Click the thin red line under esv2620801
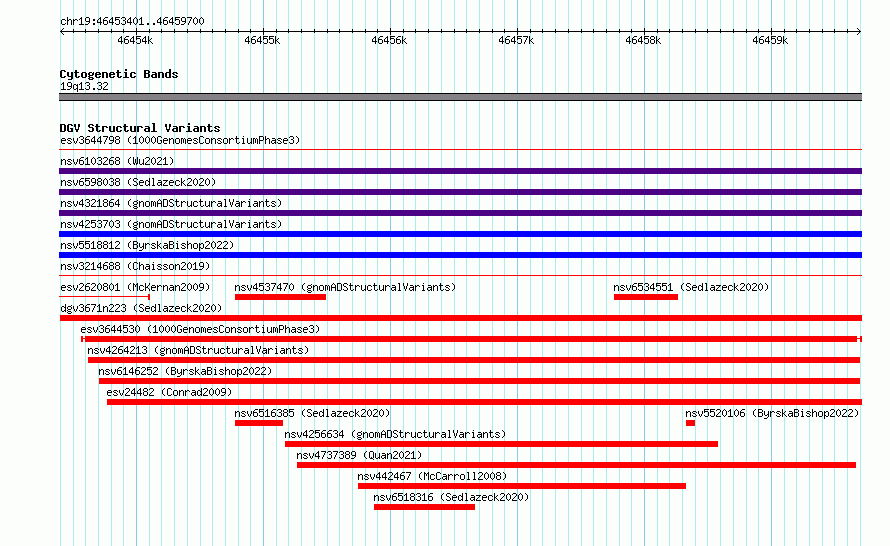890x546 pixels. pos(104,296)
